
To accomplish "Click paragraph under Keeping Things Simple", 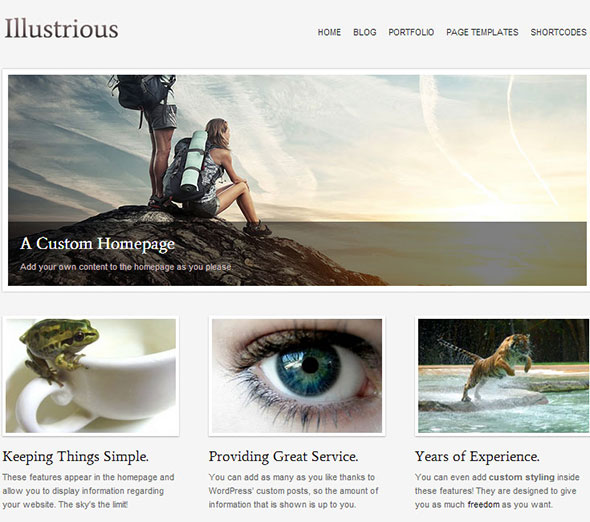I will (88, 491).
